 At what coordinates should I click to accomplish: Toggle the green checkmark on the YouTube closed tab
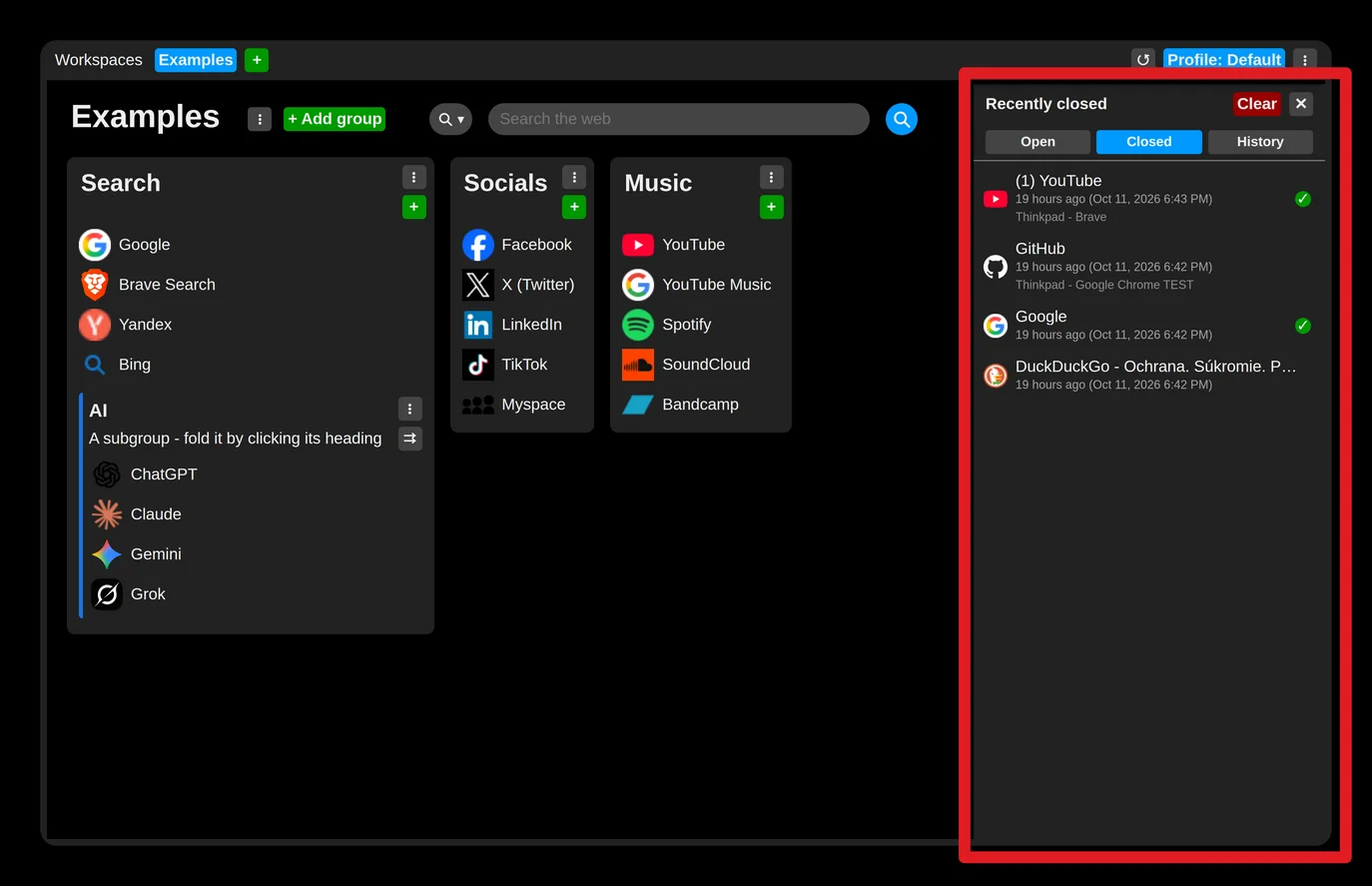pyautogui.click(x=1303, y=199)
